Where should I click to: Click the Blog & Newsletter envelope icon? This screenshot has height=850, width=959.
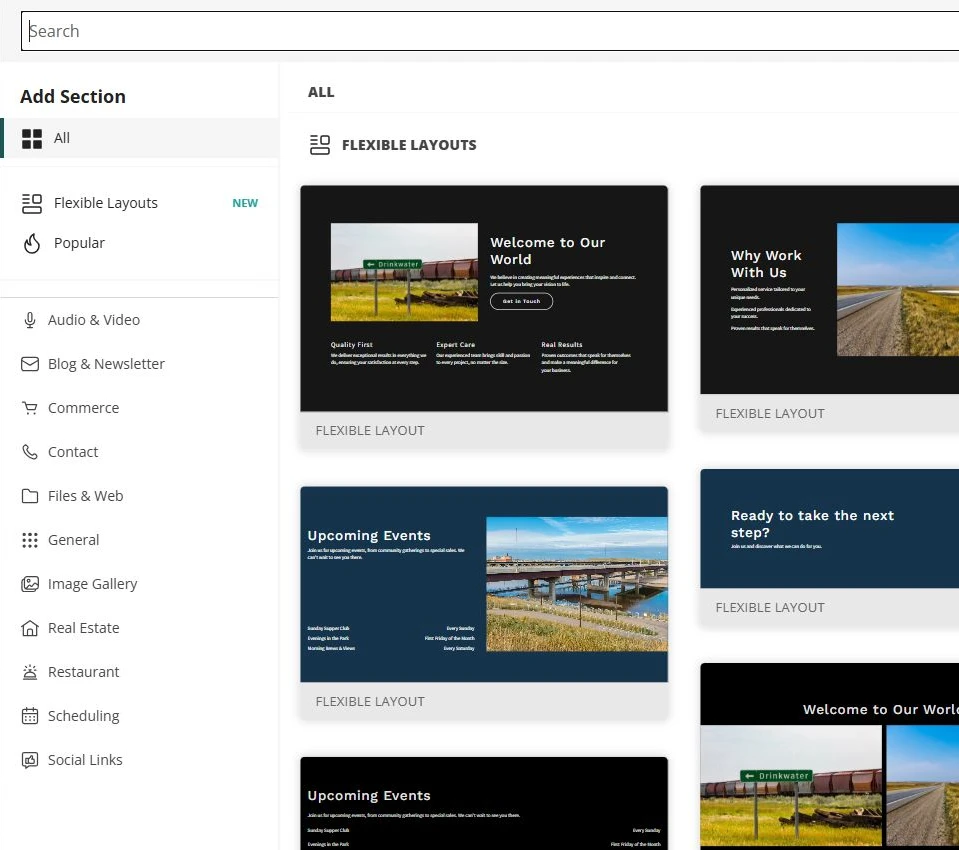coord(30,364)
